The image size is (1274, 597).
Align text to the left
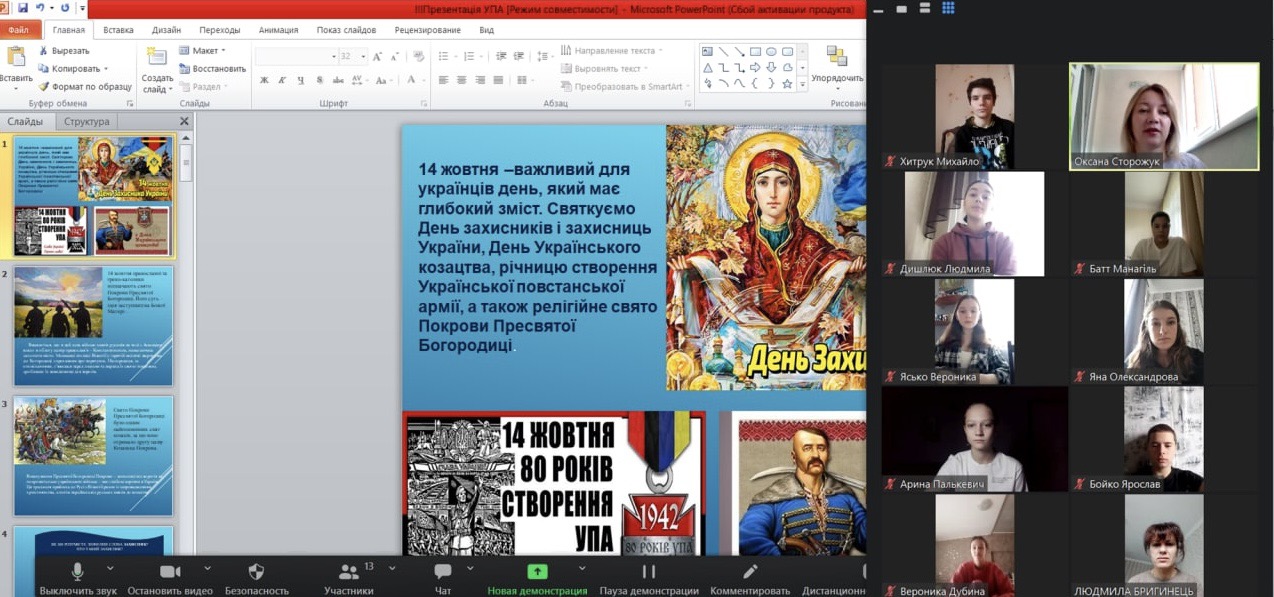[443, 80]
